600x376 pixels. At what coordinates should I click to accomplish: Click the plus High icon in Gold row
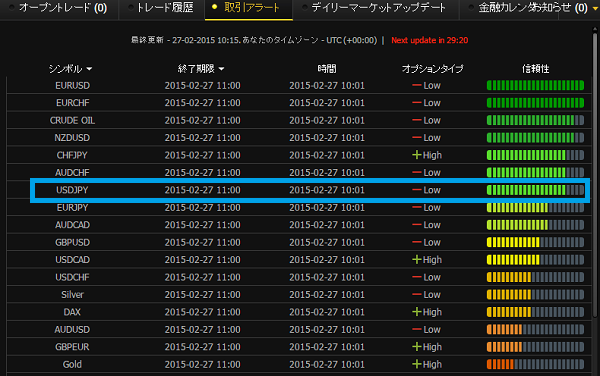click(417, 364)
